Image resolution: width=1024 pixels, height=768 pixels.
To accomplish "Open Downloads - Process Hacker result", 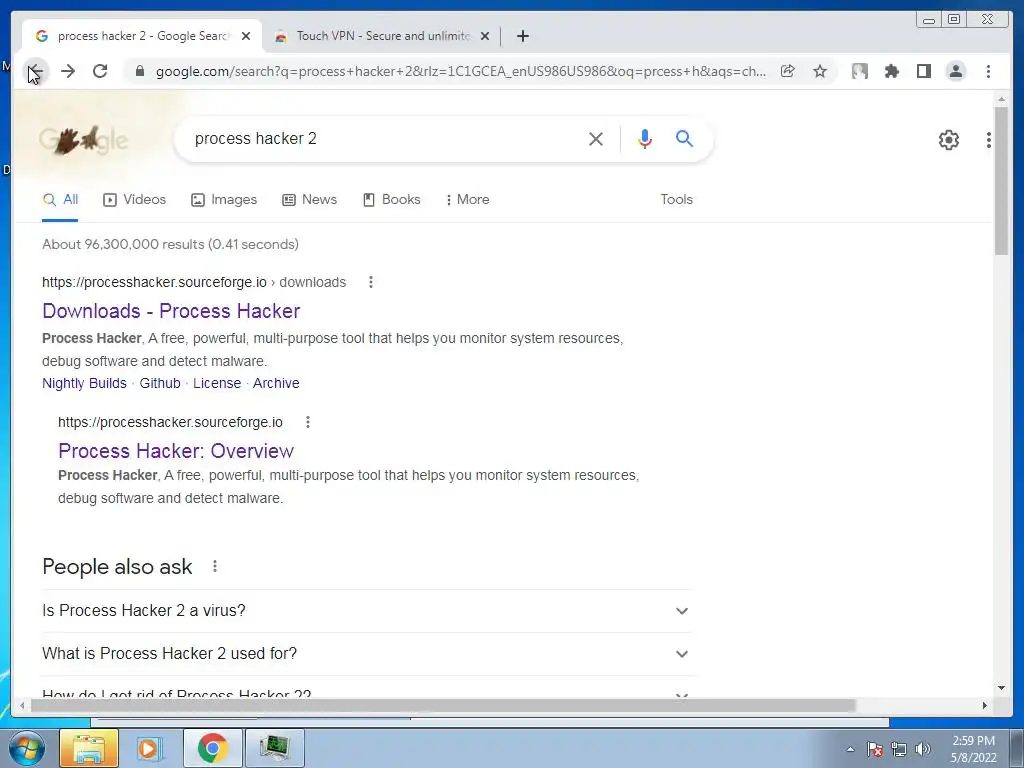I will [x=171, y=311].
